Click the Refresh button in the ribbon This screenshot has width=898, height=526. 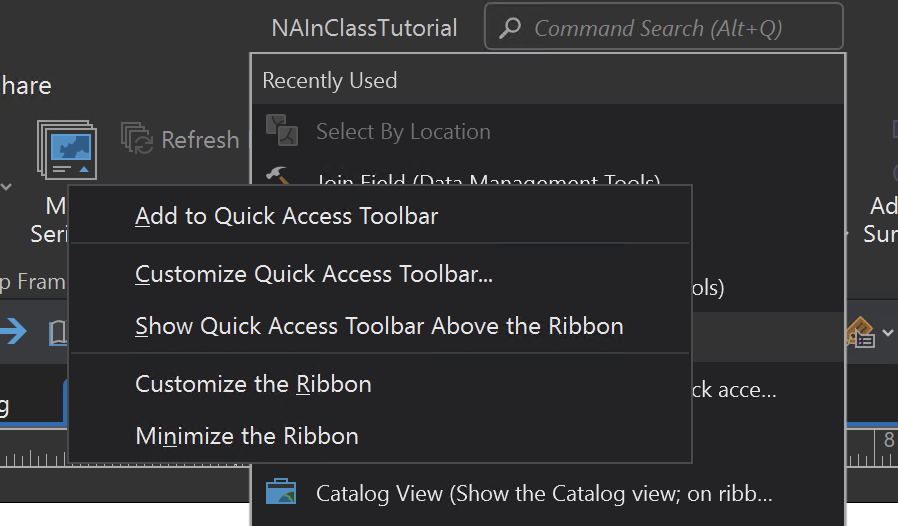click(x=181, y=139)
